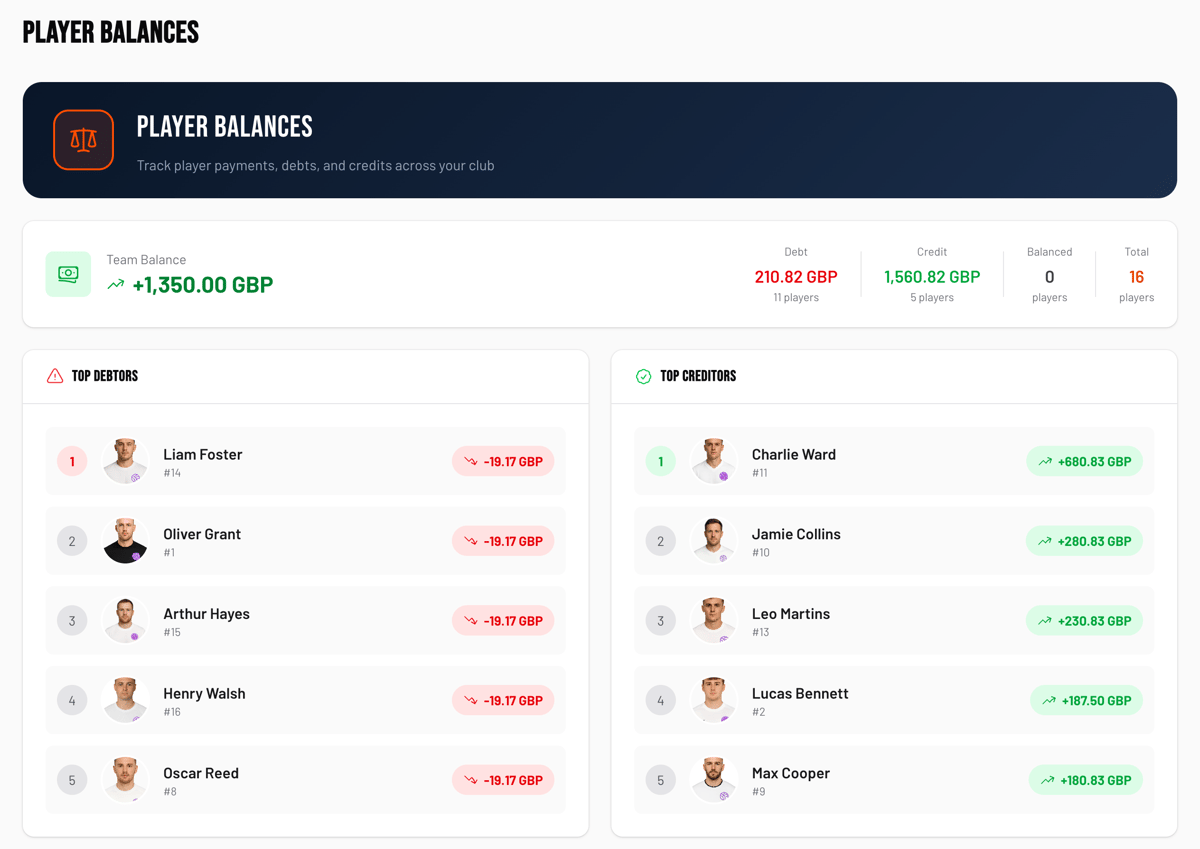Click the rank 3 badge beside Leo Martins
This screenshot has height=849, width=1200.
click(x=661, y=620)
